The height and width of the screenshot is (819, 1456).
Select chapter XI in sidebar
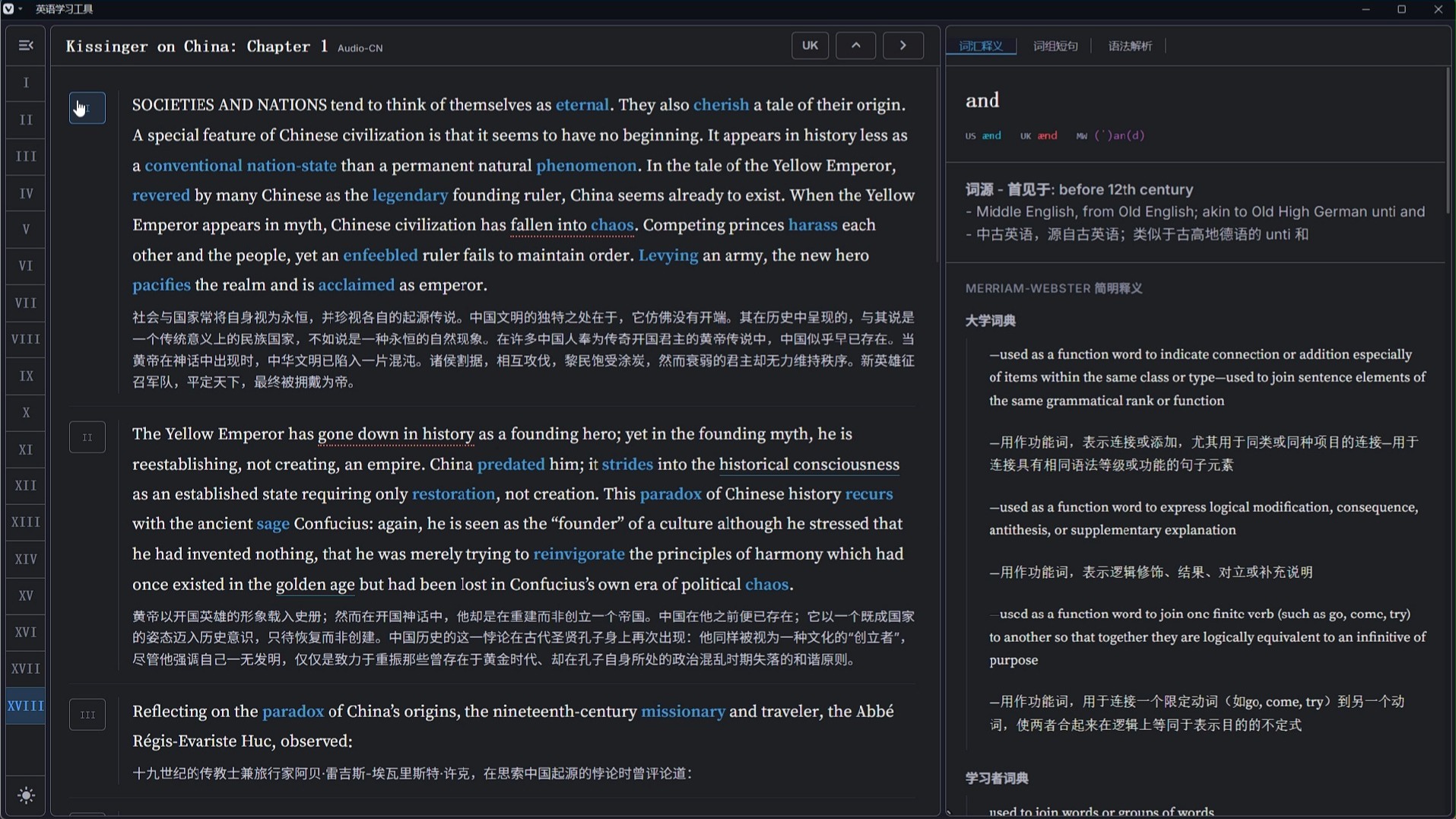tap(26, 450)
